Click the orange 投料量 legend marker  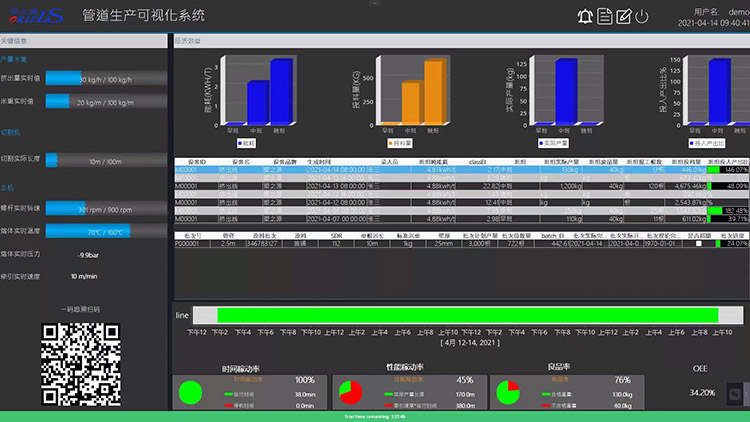pos(391,143)
